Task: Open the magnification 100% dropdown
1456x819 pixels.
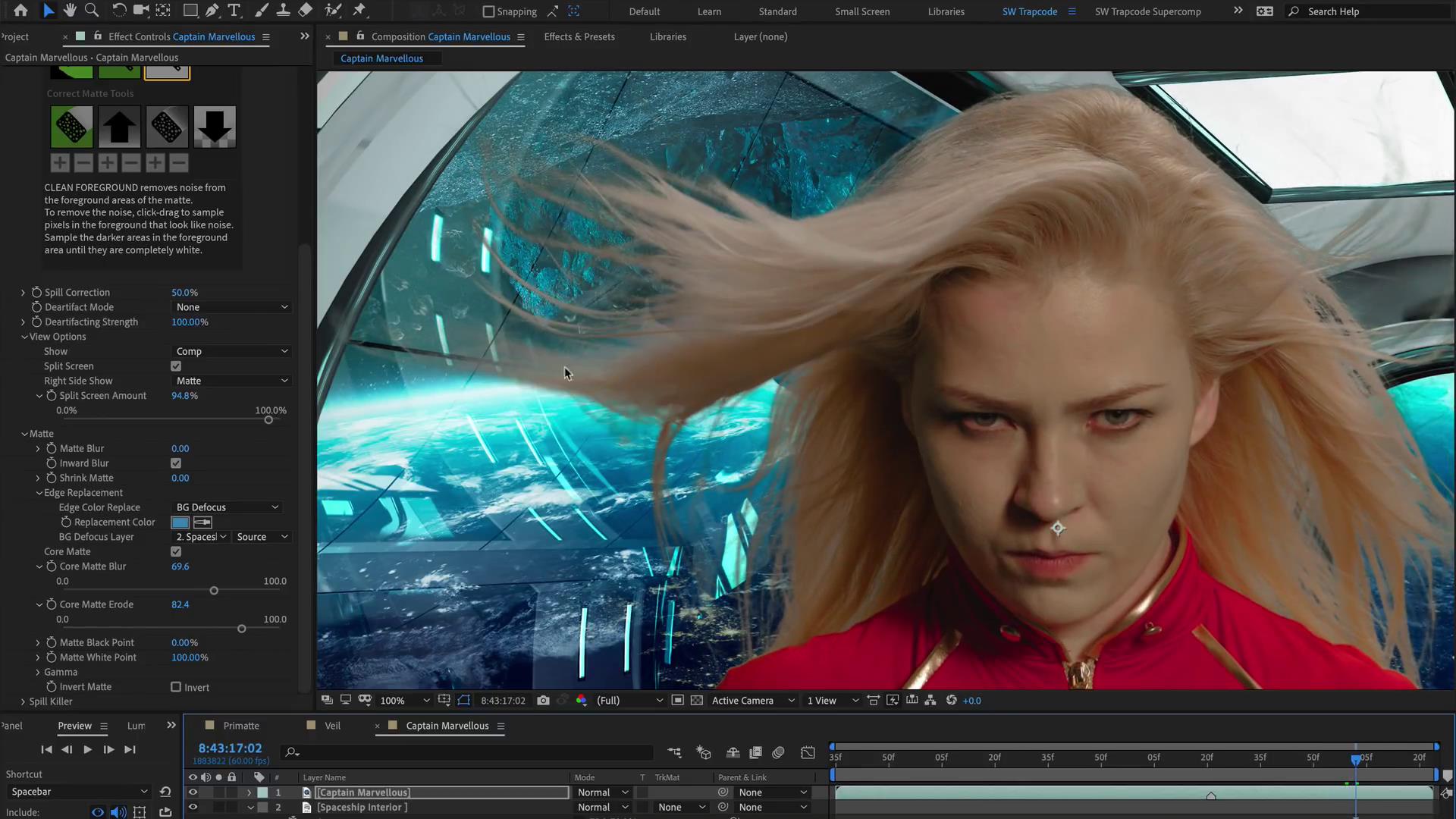Action: (405, 701)
